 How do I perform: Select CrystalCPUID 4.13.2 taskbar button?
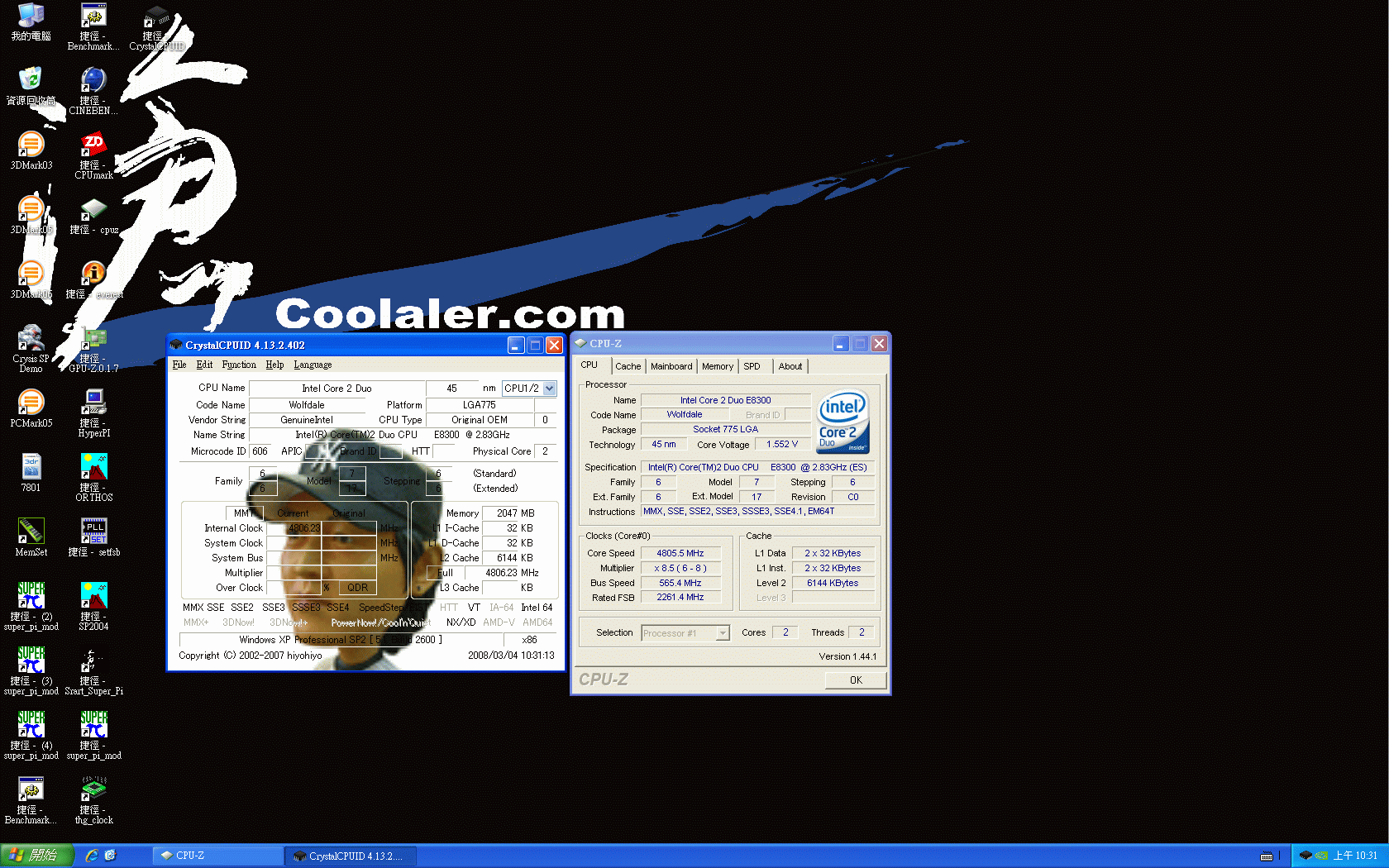351,856
